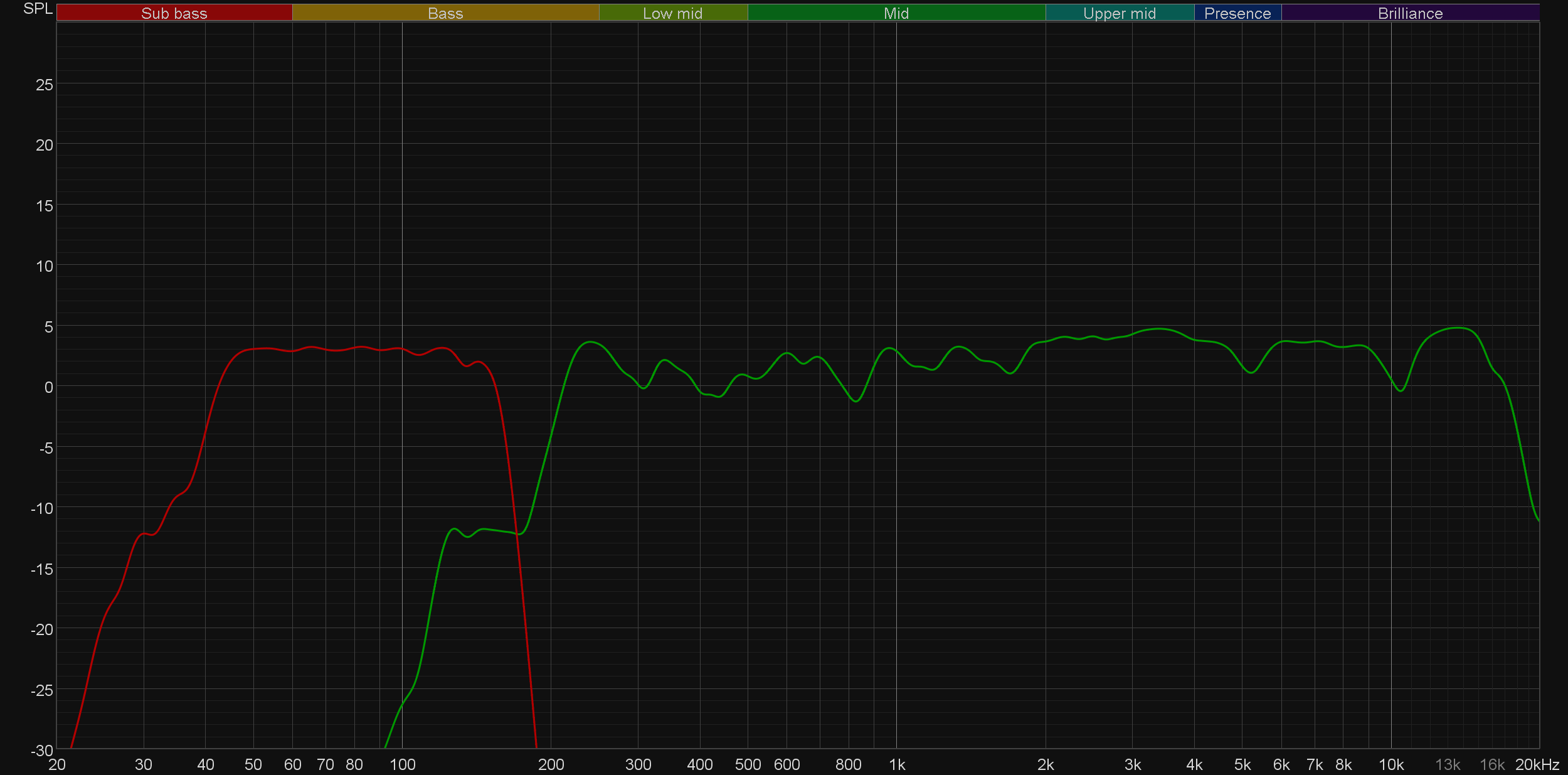The height and width of the screenshot is (775, 1568).
Task: Click the 2k frequency axis label
Action: (x=1045, y=765)
